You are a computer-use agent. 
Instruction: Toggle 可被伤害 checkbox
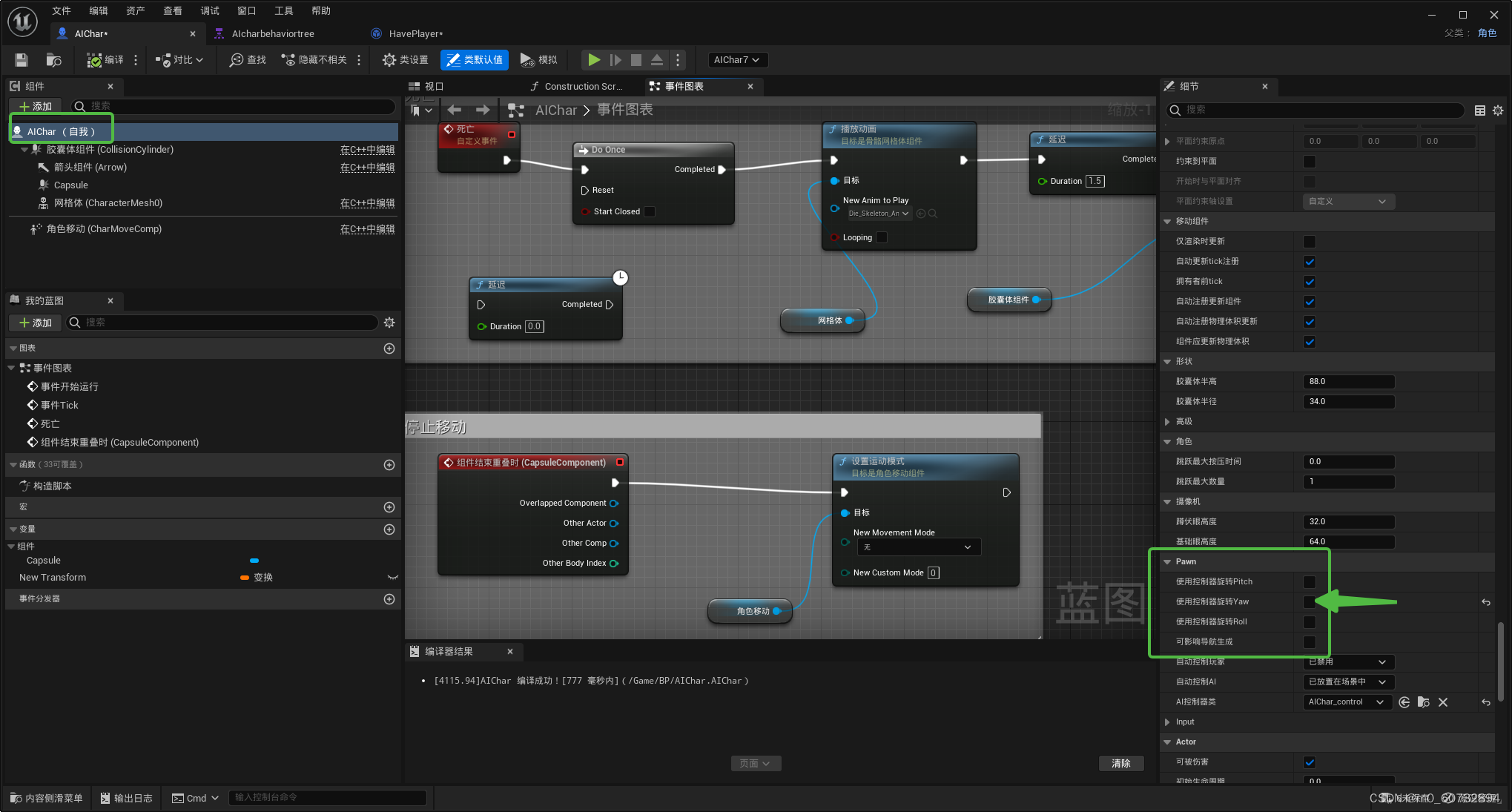click(x=1310, y=762)
